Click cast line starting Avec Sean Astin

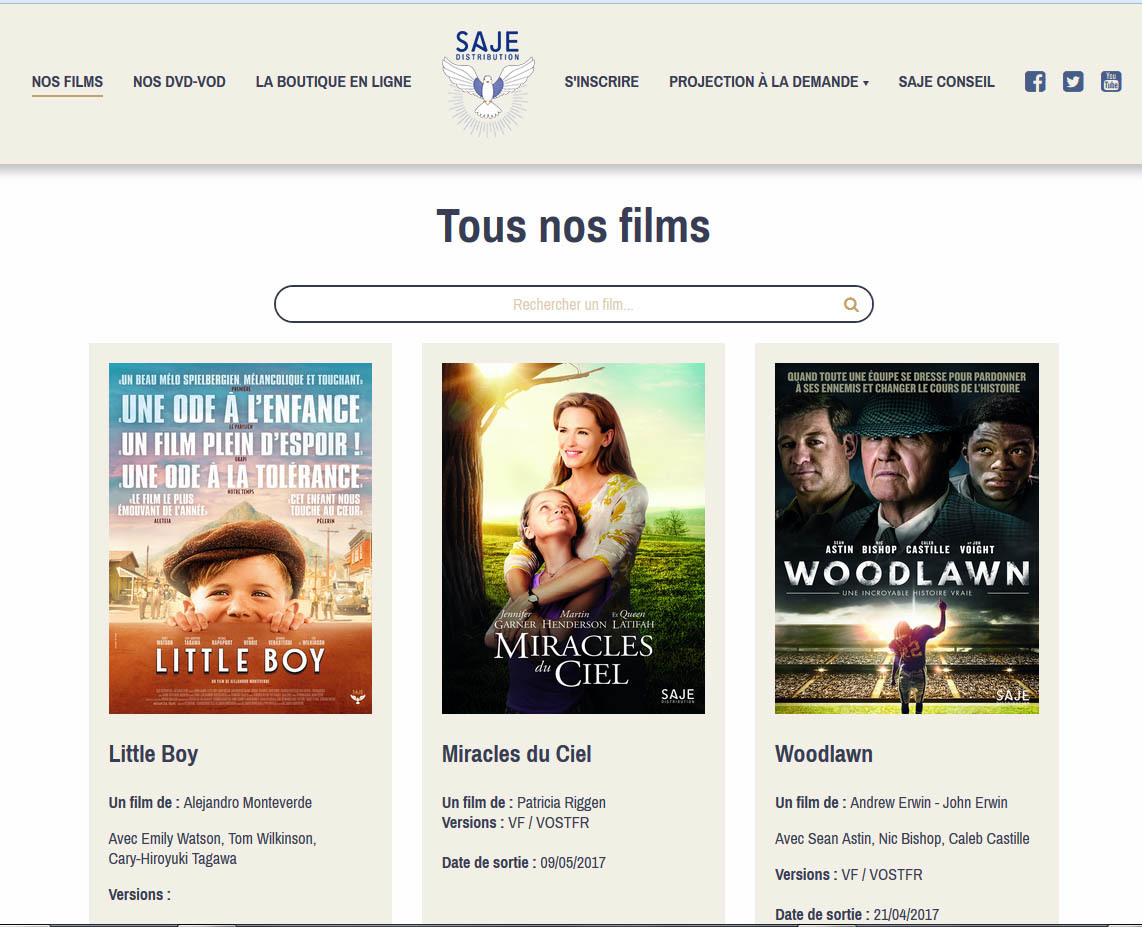click(x=902, y=839)
